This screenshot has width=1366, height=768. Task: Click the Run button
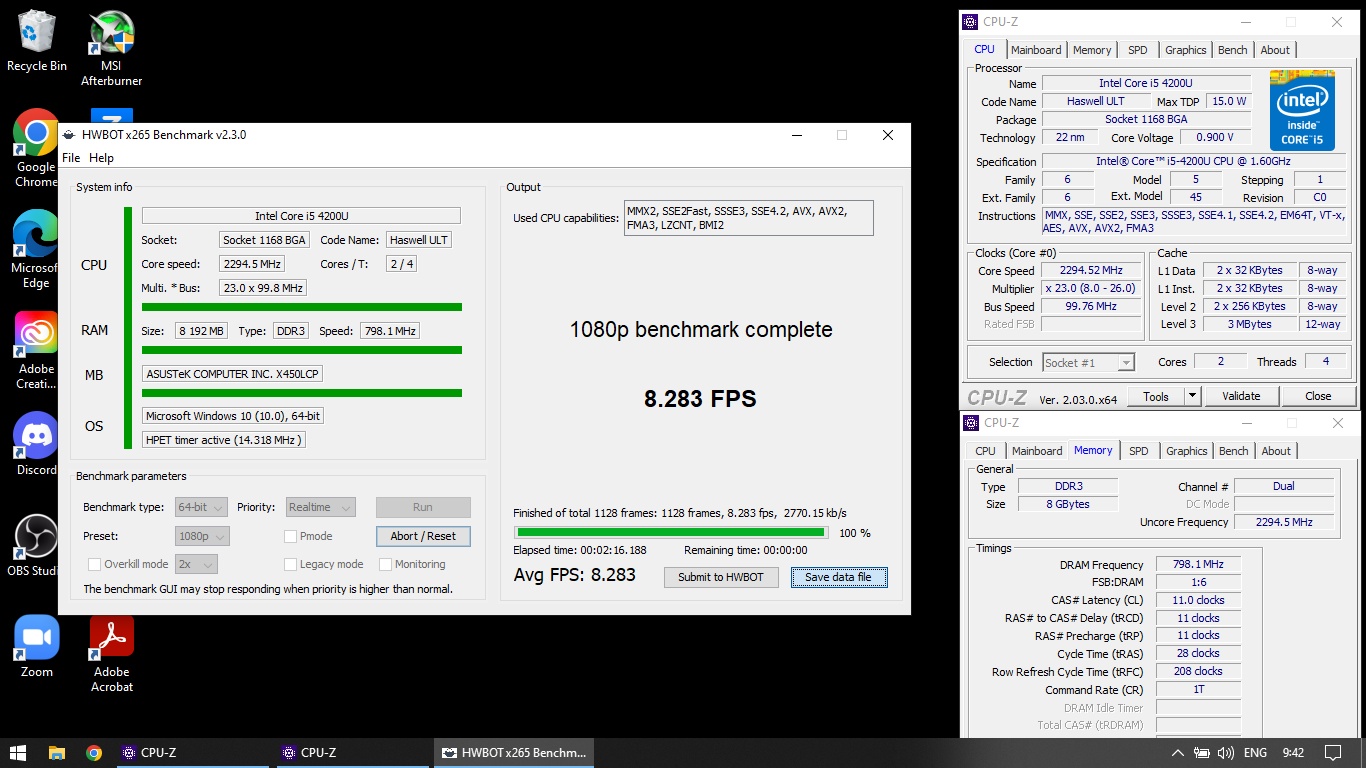tap(423, 507)
